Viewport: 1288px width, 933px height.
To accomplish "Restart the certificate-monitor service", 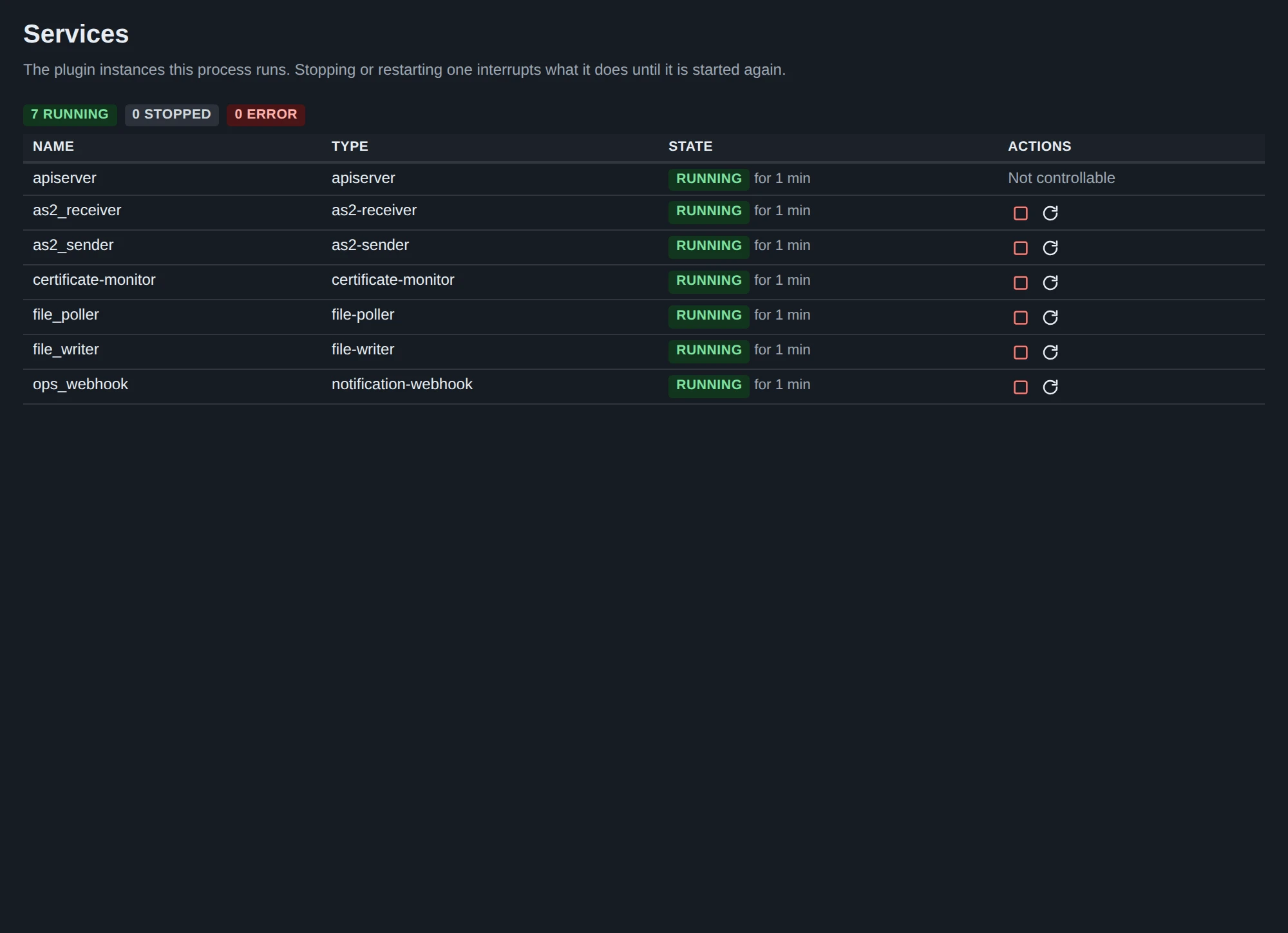I will [x=1050, y=283].
